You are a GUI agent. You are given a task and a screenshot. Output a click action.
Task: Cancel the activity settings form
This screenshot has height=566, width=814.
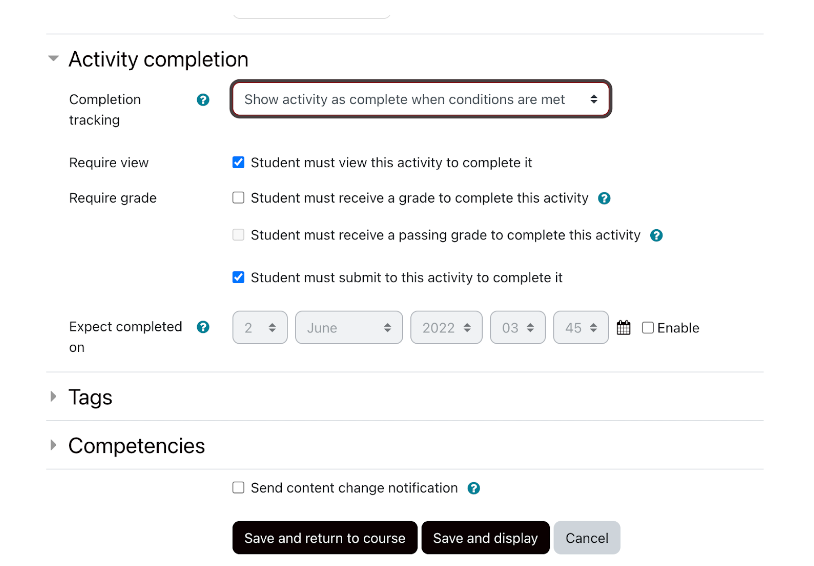[x=587, y=538]
